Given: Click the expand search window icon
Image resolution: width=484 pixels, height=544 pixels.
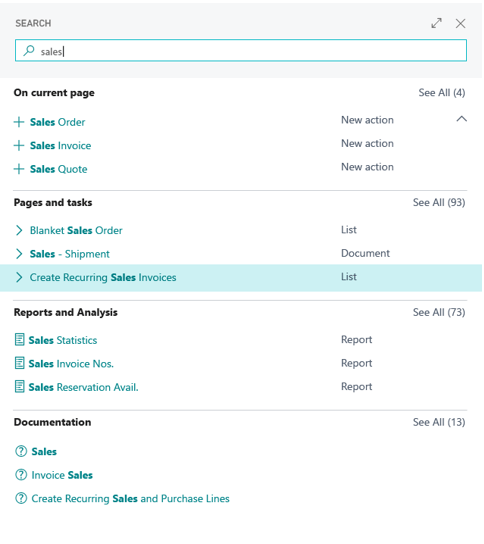Looking at the screenshot, I should click(438, 23).
